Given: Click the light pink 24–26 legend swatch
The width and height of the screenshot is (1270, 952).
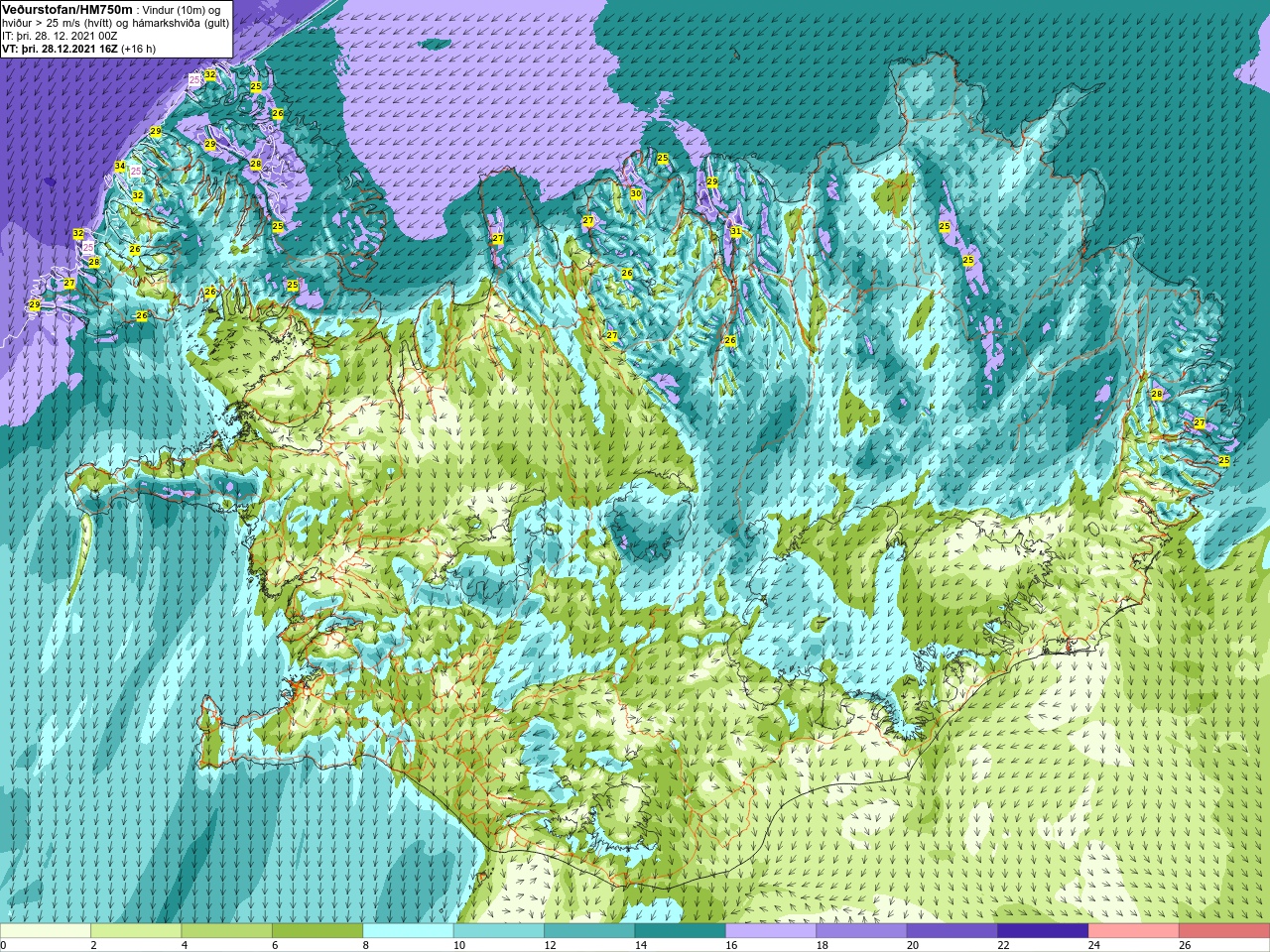Looking at the screenshot, I should point(1133,932).
